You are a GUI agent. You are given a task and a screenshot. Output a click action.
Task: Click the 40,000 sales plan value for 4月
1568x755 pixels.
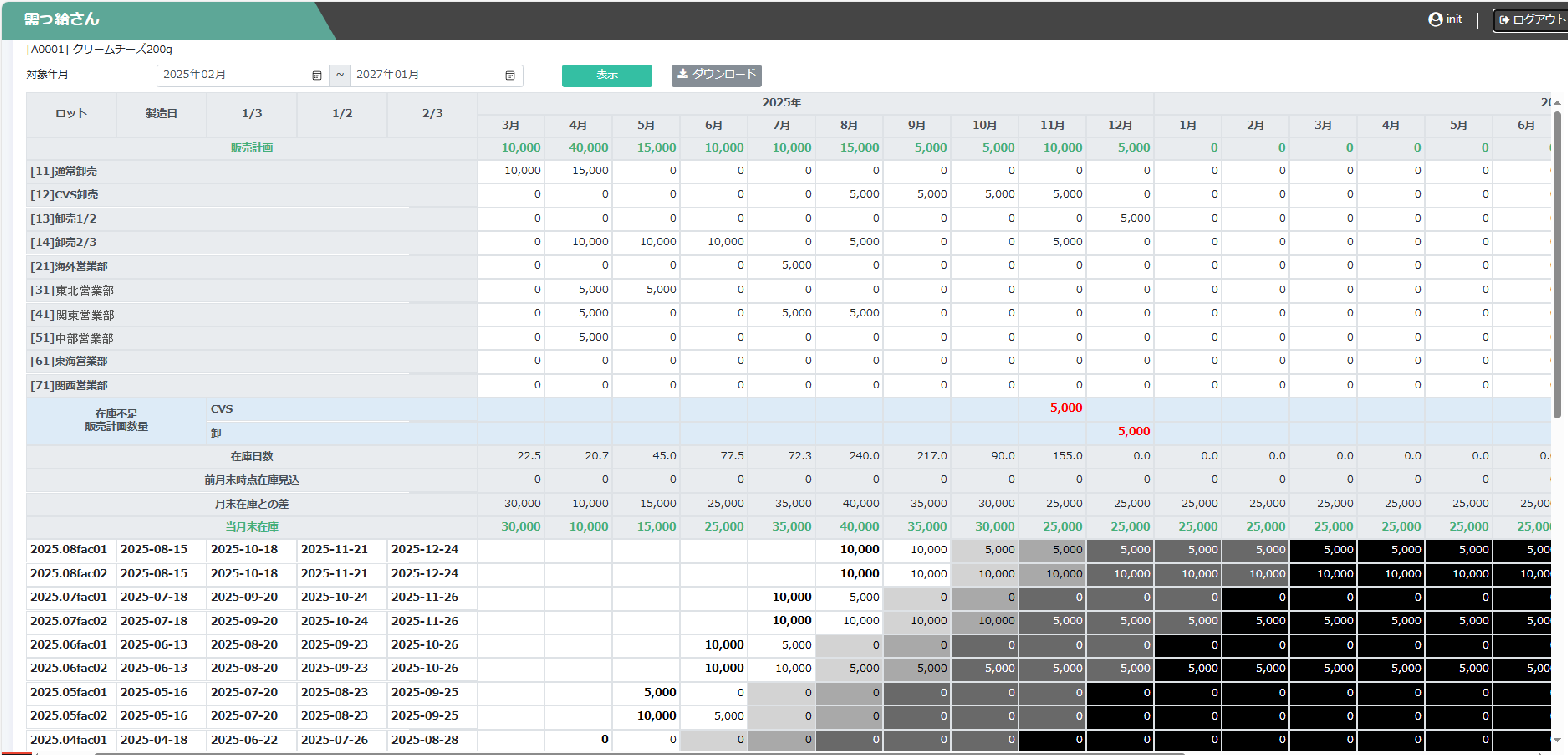(x=589, y=148)
